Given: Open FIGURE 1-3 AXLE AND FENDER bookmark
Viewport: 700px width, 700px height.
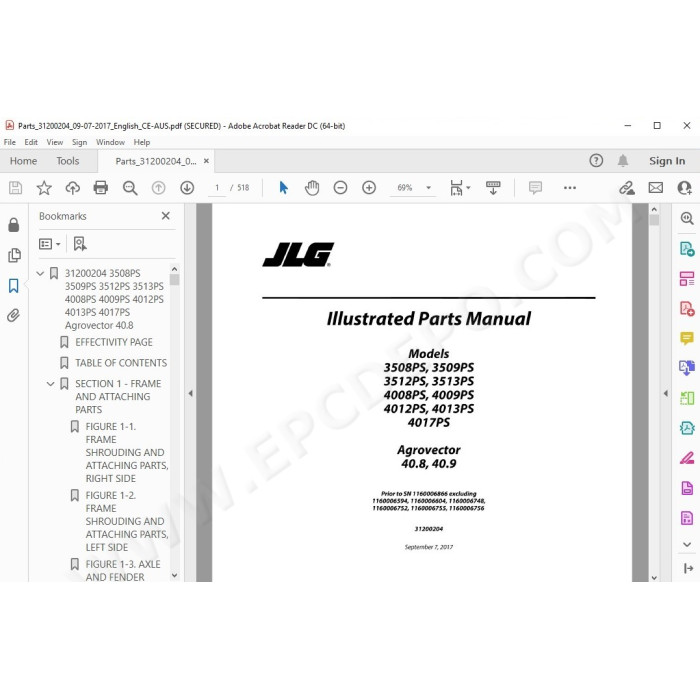Looking at the screenshot, I should [x=123, y=571].
